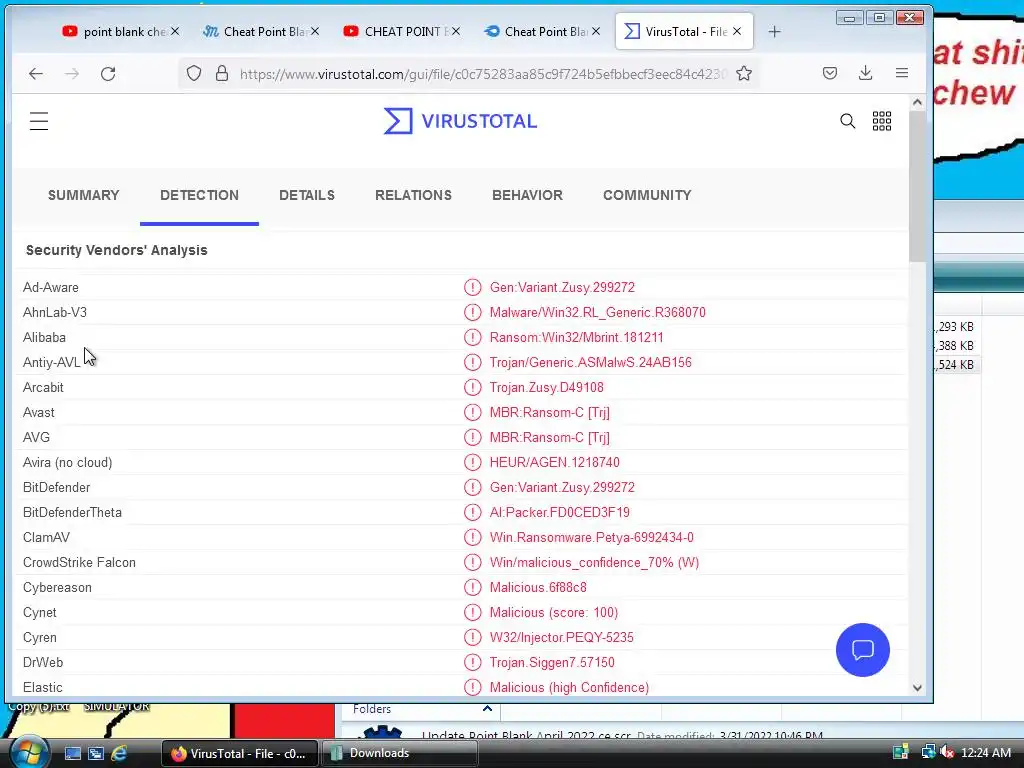Screen dimensions: 1024x768
Task: Select 'Trojan.Zusy.D49108' text
Action: [x=547, y=387]
